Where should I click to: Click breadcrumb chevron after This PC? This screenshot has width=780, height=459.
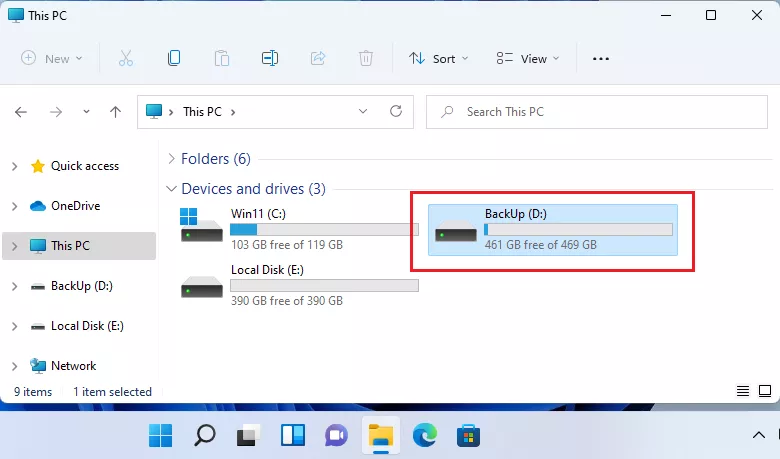click(x=233, y=112)
